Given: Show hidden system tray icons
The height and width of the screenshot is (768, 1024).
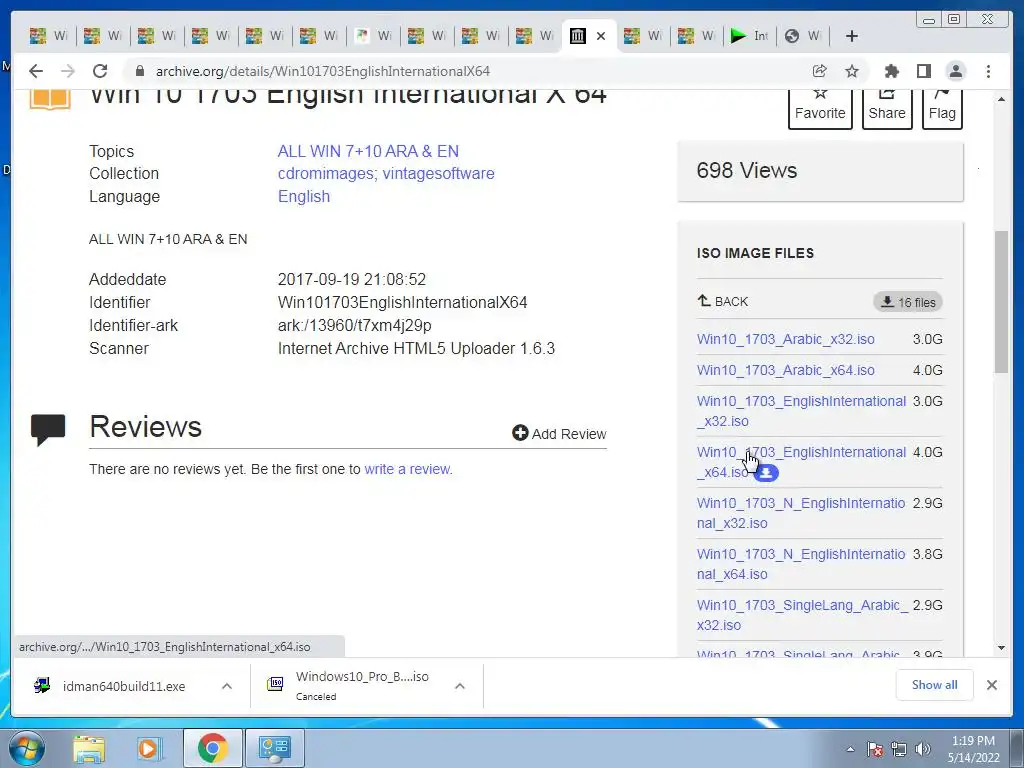Looking at the screenshot, I should coord(850,749).
